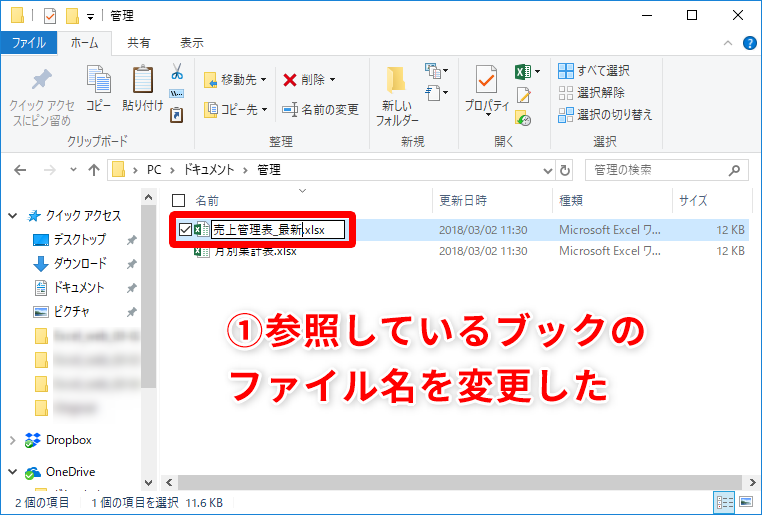Uncheck the 売上管理表_最新.xlsx checkbox
762x515 pixels.
point(185,229)
